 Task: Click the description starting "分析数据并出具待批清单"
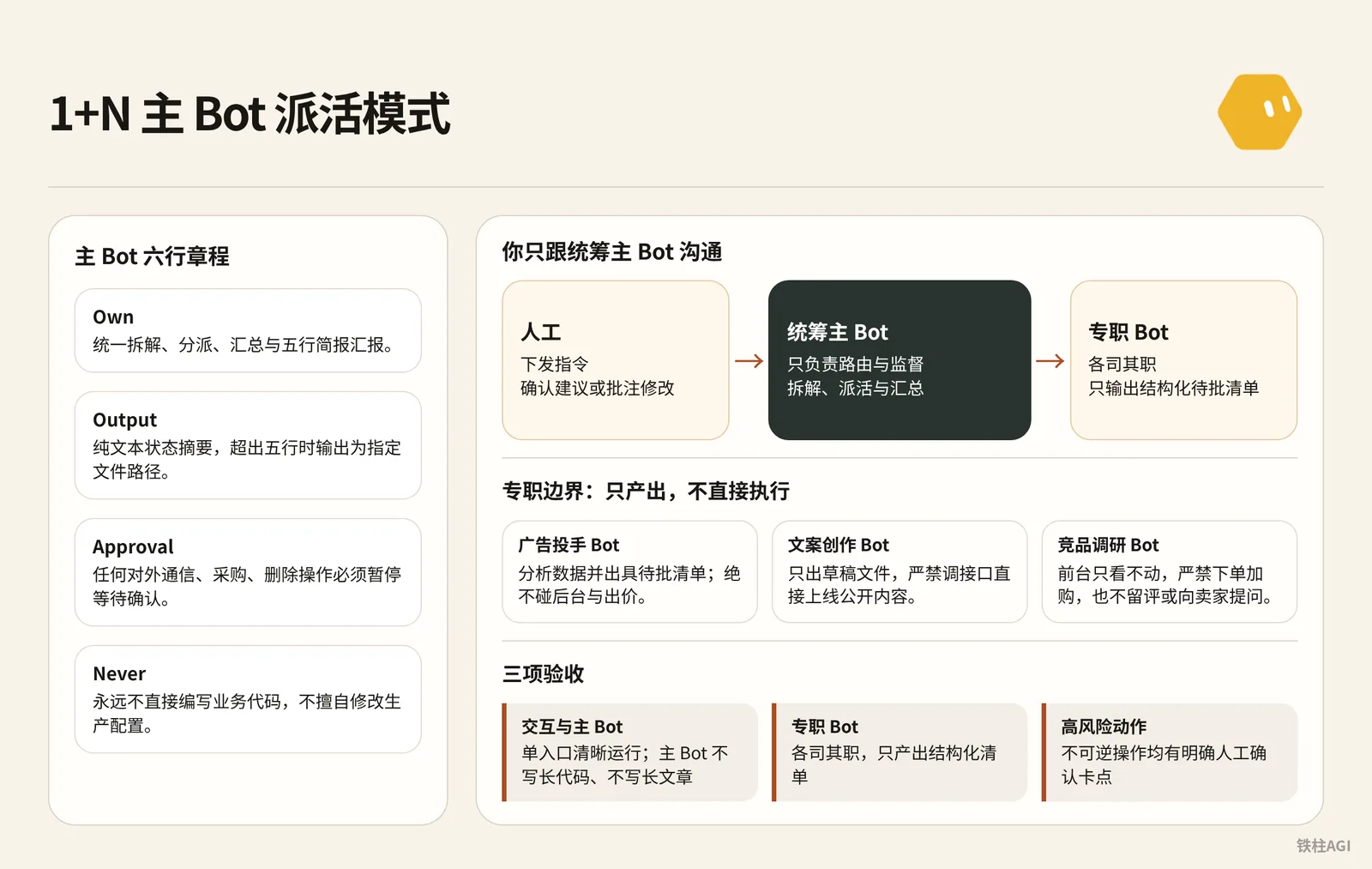pyautogui.click(x=629, y=585)
